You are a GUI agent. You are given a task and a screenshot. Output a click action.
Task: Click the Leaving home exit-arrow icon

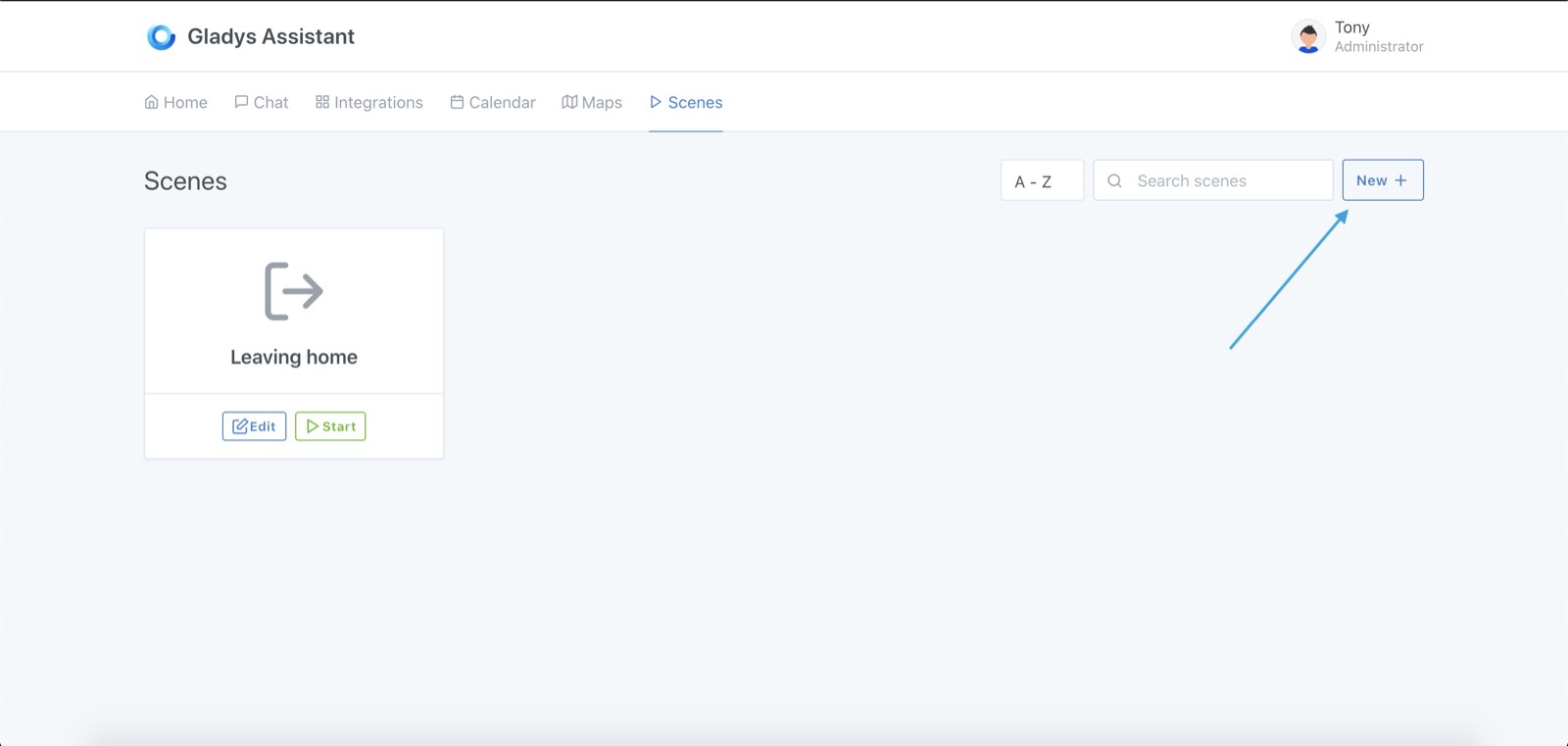coord(294,291)
